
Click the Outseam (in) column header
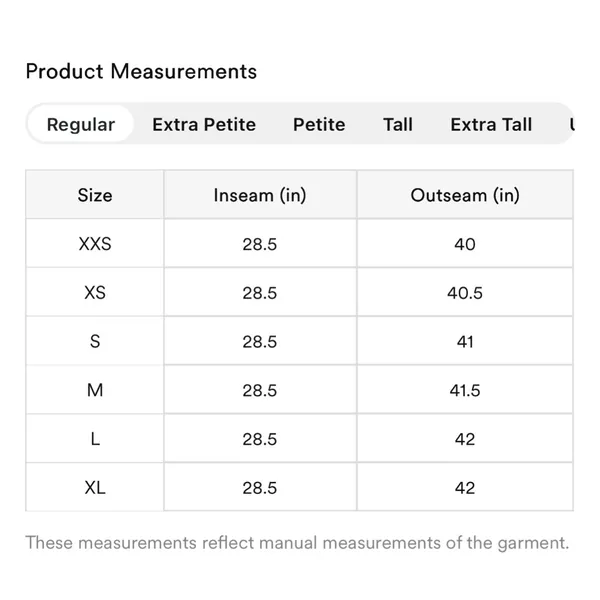pos(465,195)
